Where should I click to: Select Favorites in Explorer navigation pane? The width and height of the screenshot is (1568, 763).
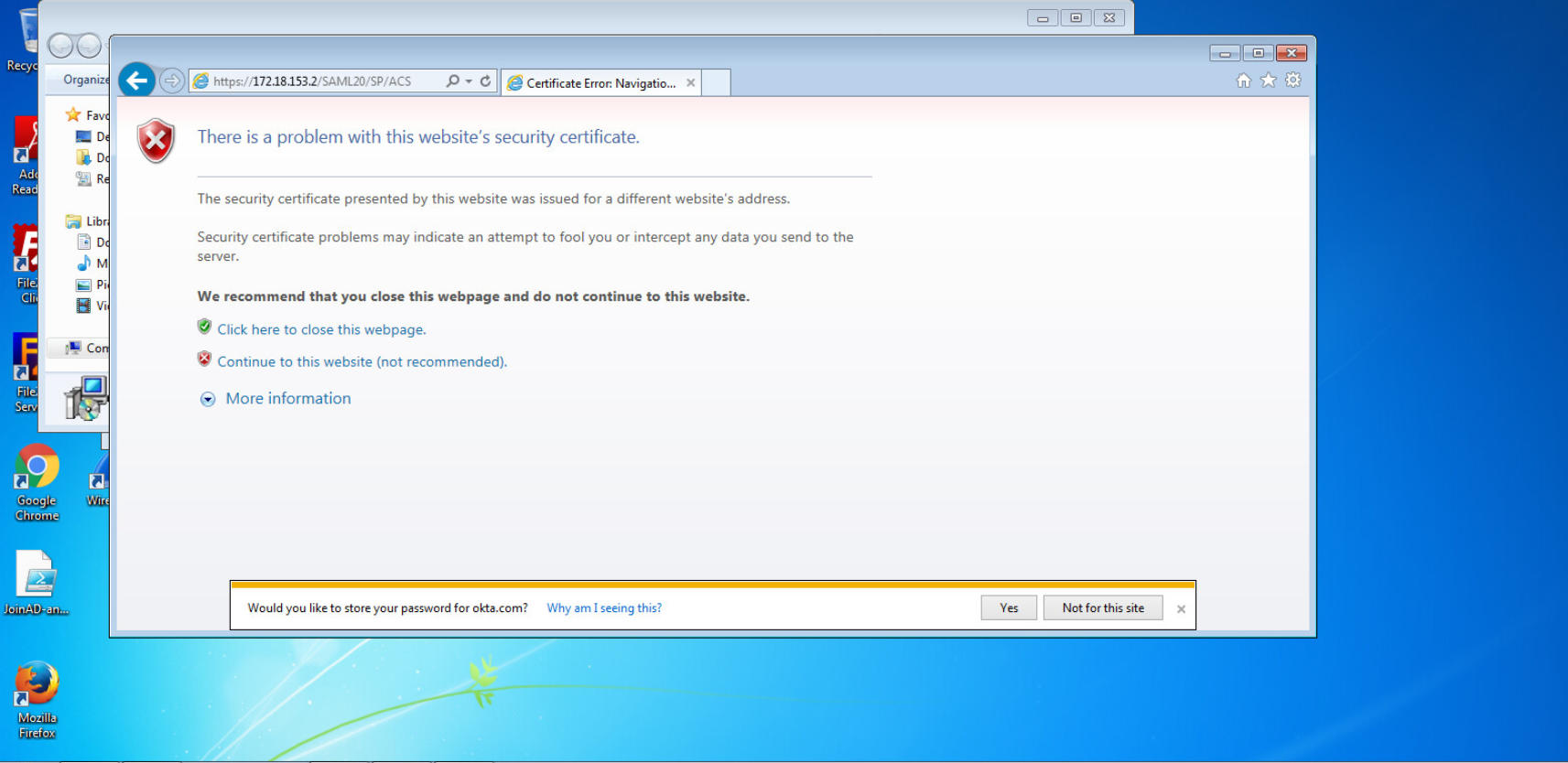pyautogui.click(x=87, y=115)
